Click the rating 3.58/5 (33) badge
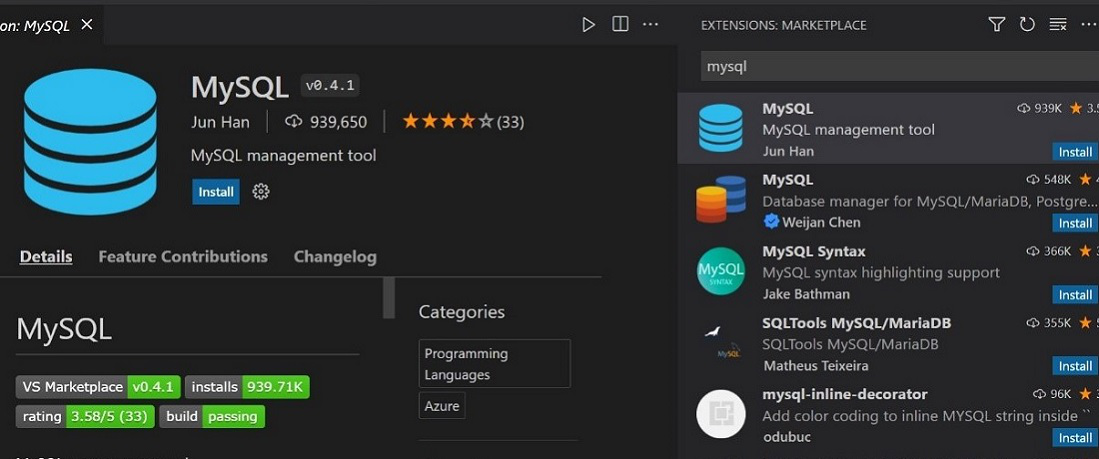1099x459 pixels. tap(85, 416)
